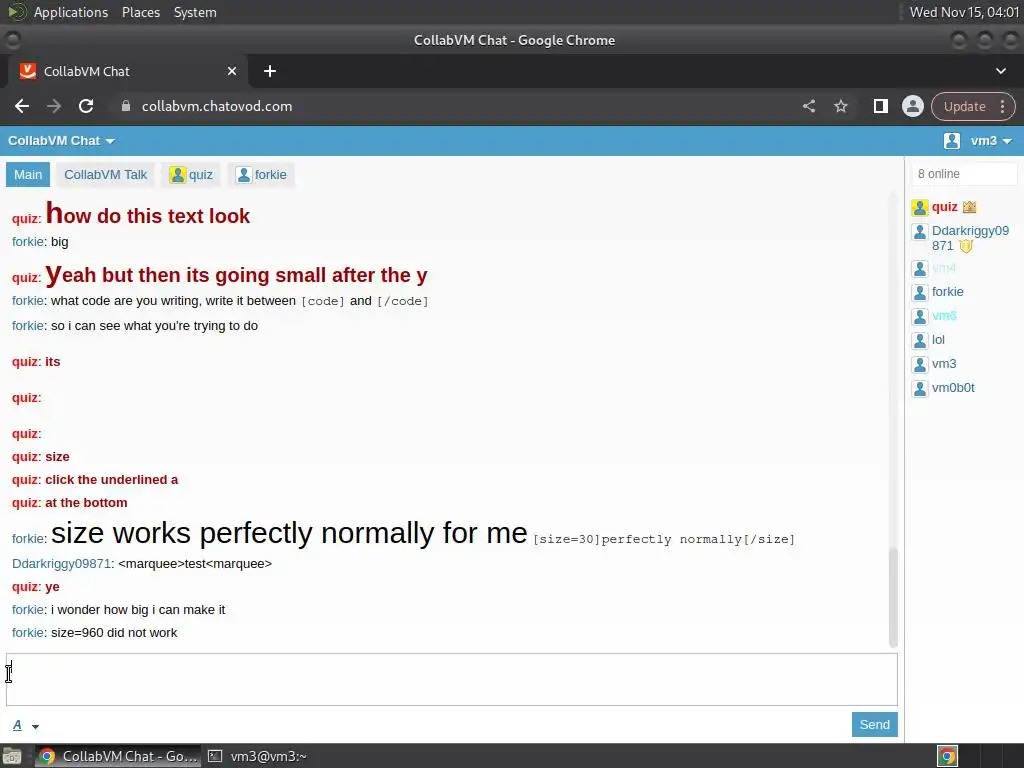Screen dimensions: 1024x768
Task: Click the '<marquee>test<marquee>' message text
Action: click(195, 564)
